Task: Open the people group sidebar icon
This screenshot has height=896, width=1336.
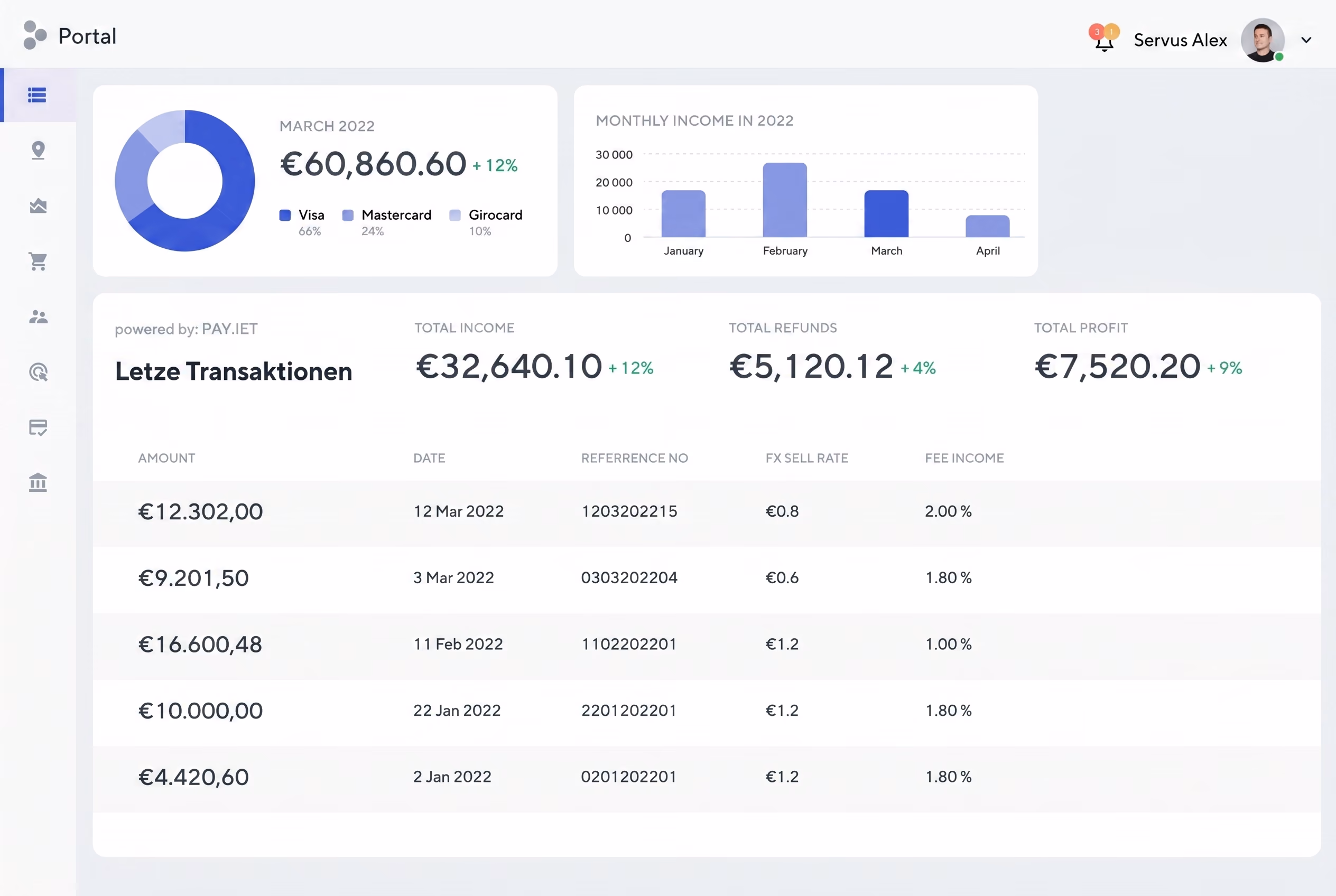Action: coord(38,316)
